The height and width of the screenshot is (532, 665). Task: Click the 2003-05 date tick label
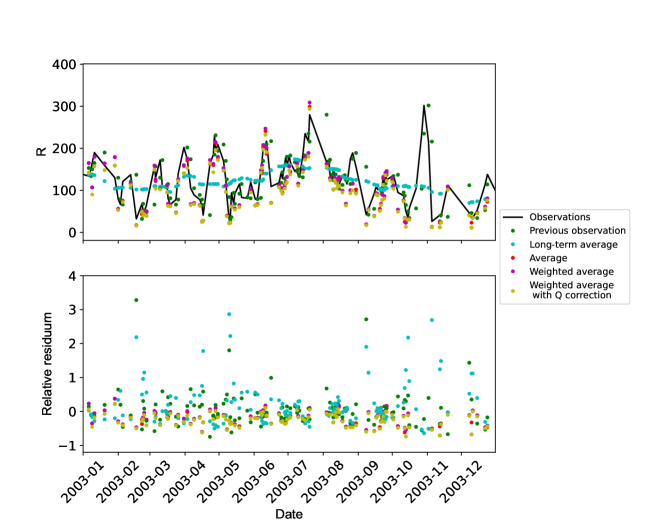219,481
